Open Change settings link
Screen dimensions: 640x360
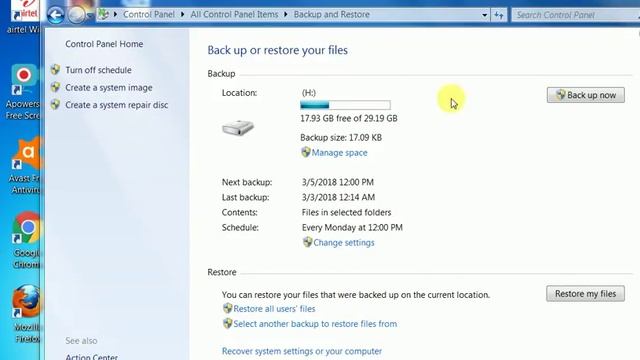click(x=344, y=243)
